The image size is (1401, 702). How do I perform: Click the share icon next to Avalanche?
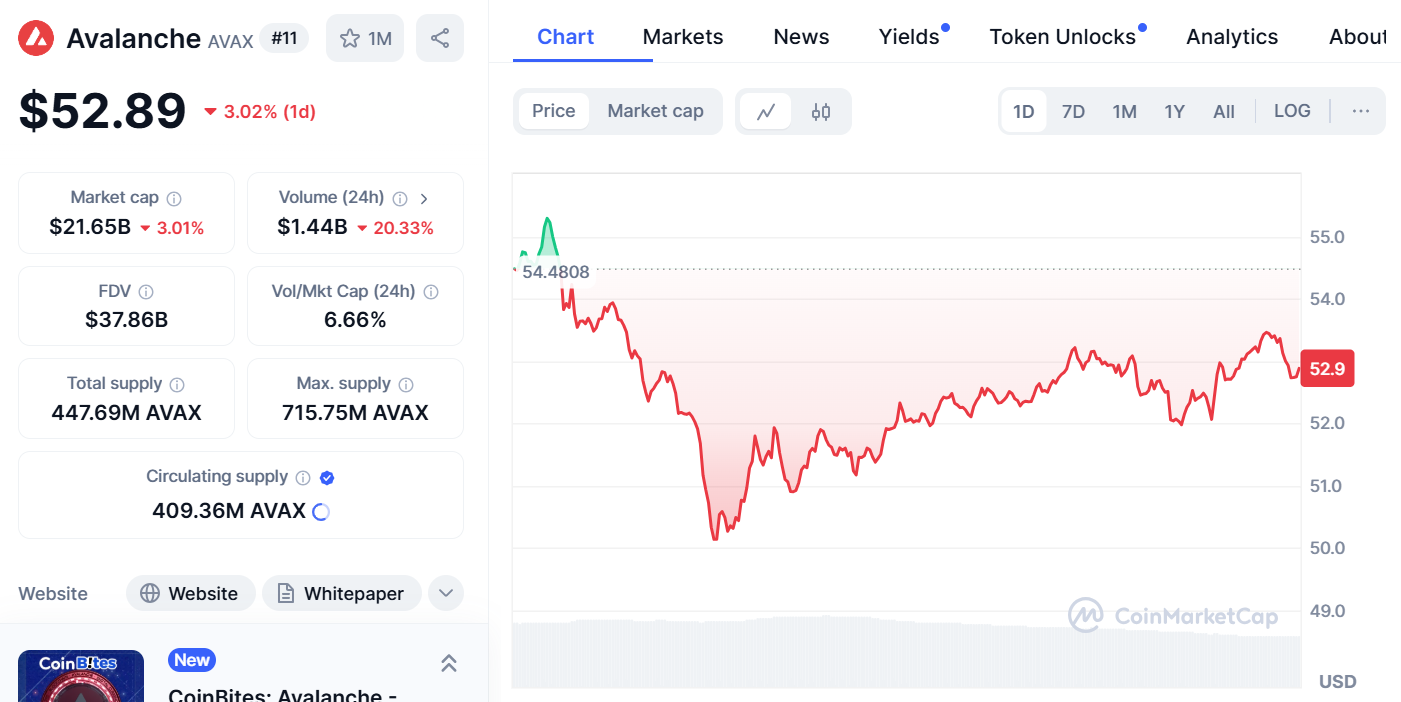click(x=439, y=38)
